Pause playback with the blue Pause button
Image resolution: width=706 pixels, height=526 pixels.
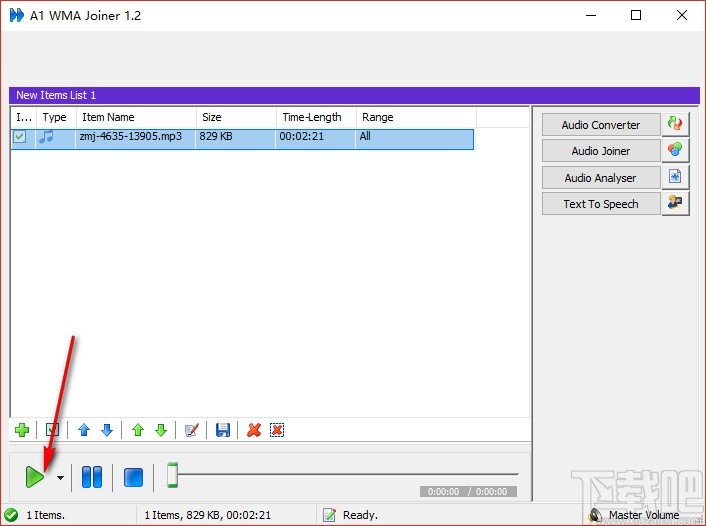92,477
